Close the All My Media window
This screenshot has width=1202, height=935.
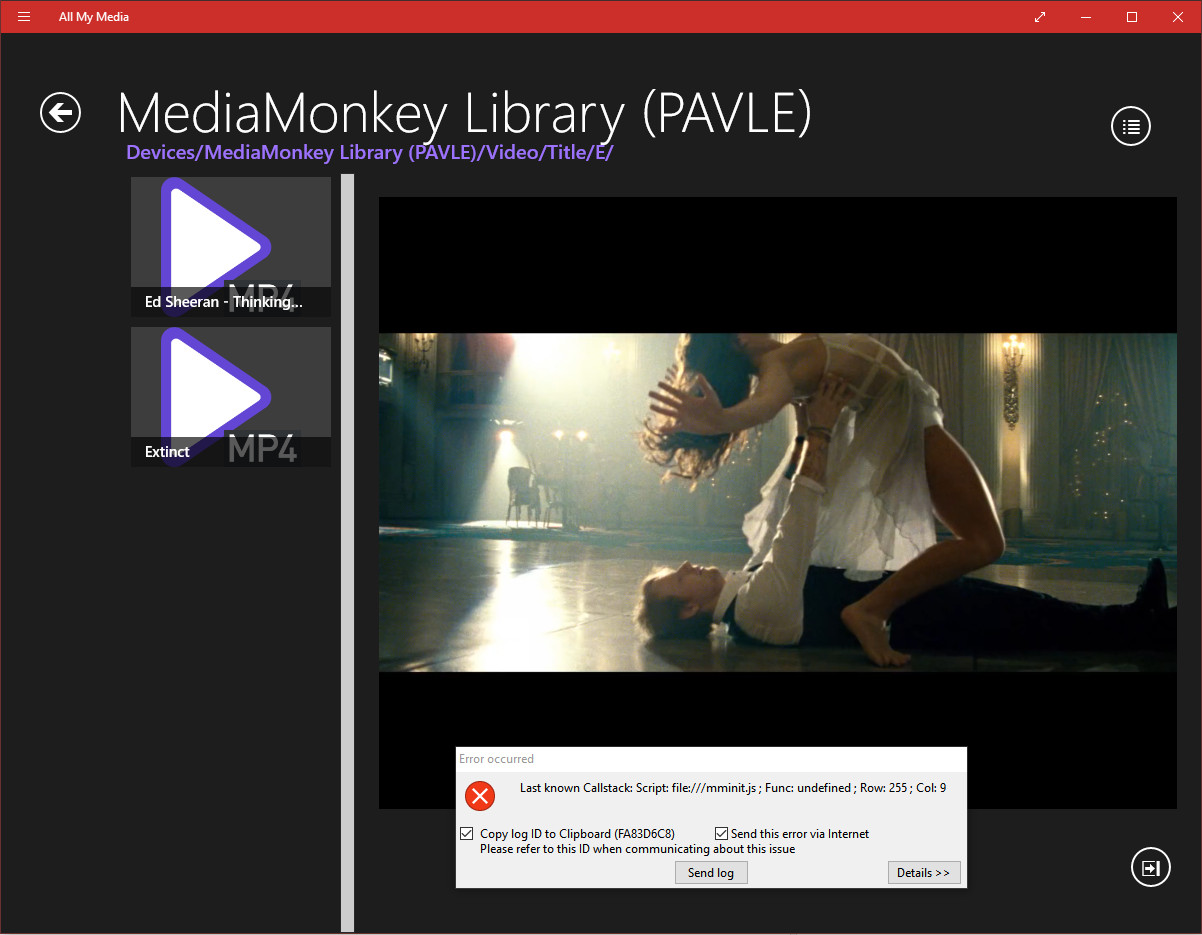click(1178, 17)
